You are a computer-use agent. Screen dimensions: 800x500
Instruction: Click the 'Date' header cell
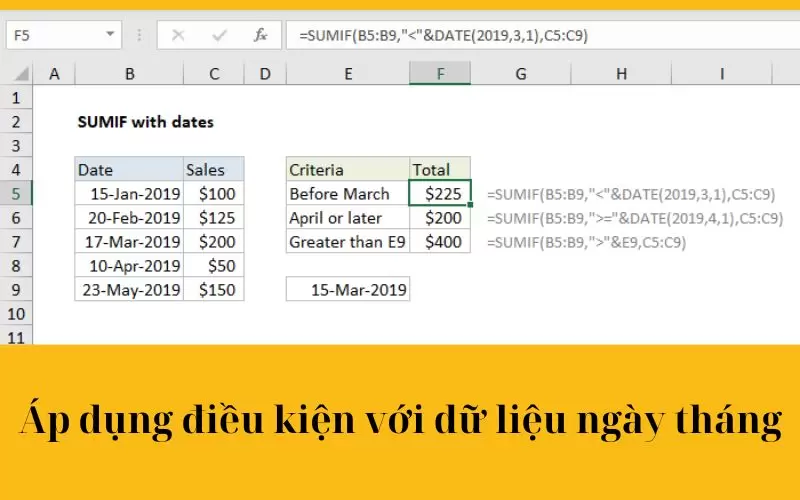[129, 169]
